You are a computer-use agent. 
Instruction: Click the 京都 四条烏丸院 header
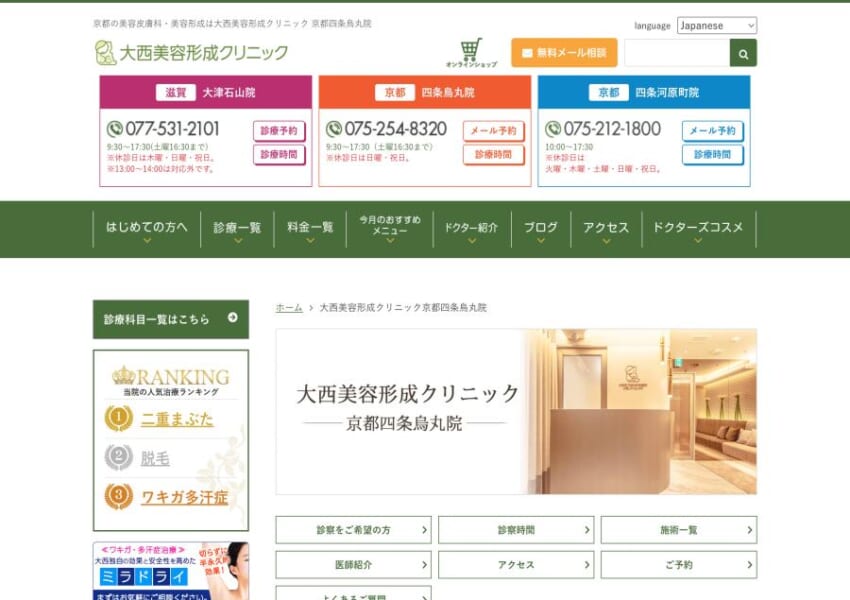click(424, 92)
